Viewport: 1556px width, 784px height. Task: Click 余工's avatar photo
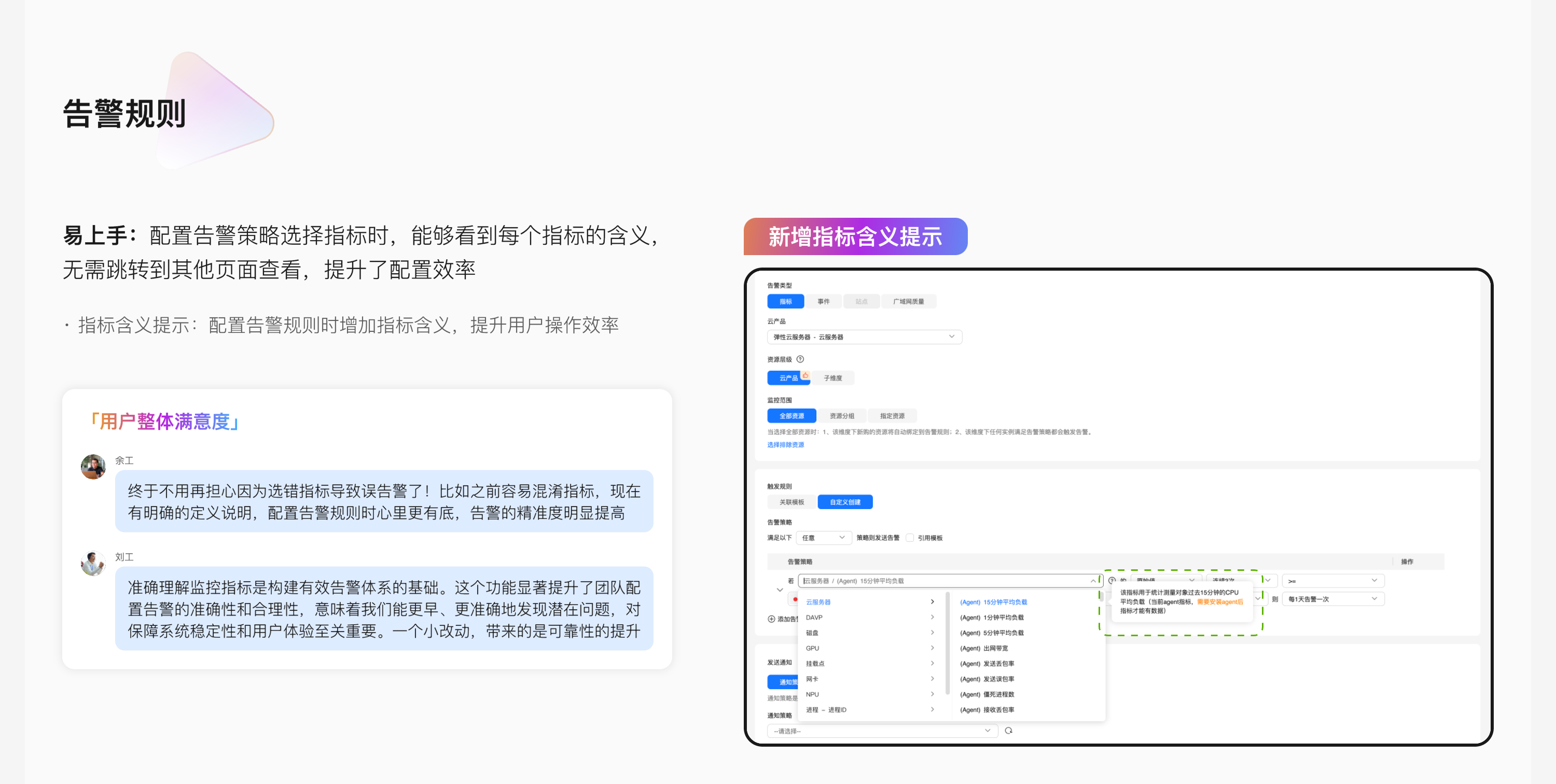(x=94, y=467)
